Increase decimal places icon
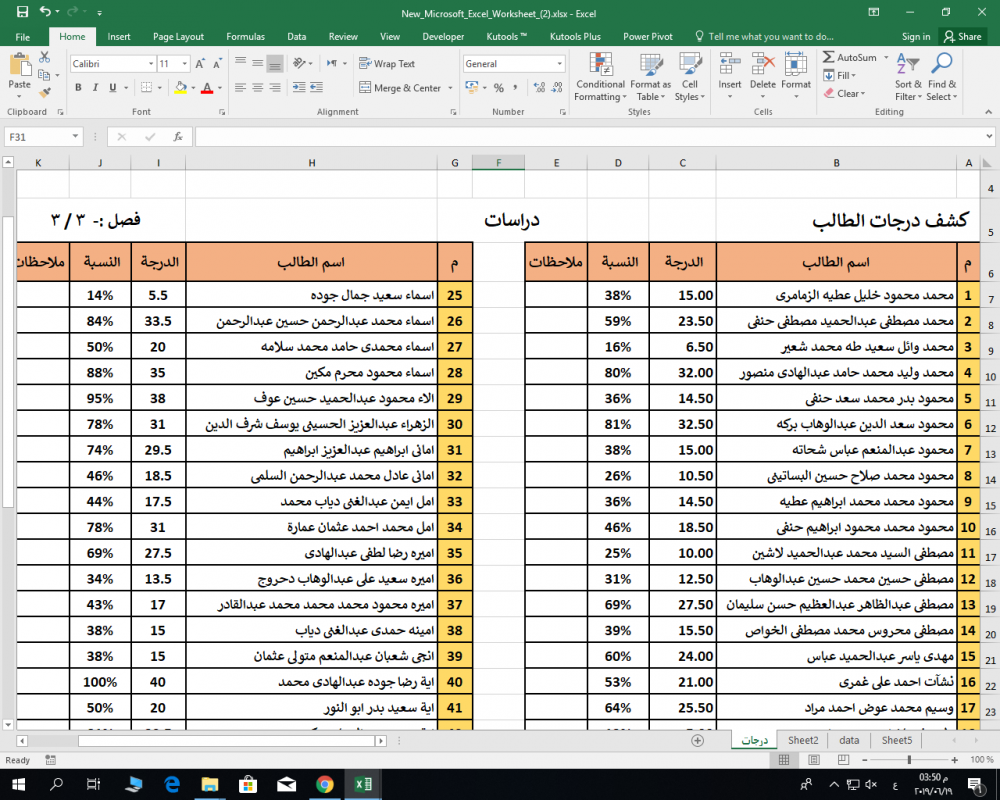The height and width of the screenshot is (800, 1000). (x=539, y=87)
